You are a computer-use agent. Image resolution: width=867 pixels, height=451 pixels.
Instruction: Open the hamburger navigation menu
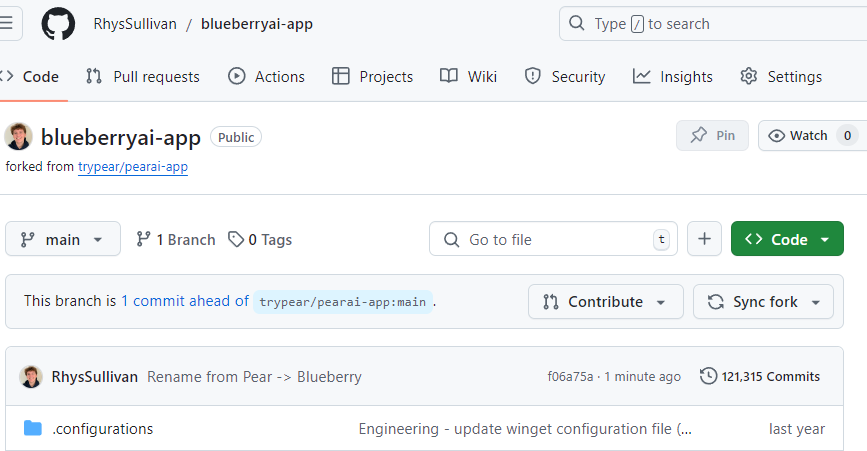[x=8, y=23]
